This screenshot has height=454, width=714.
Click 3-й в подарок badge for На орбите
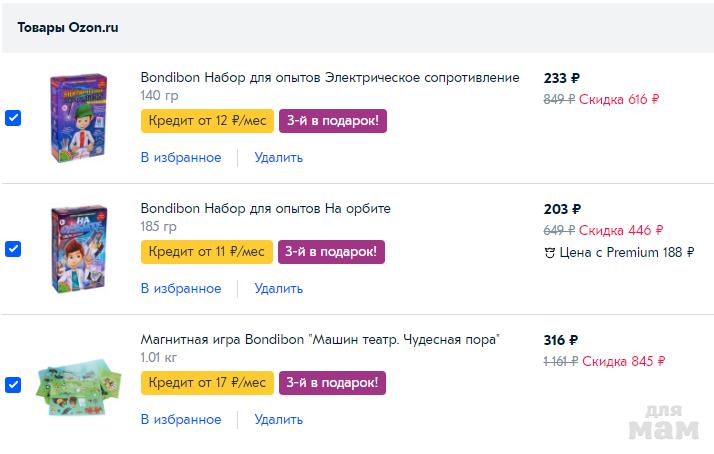(x=332, y=252)
